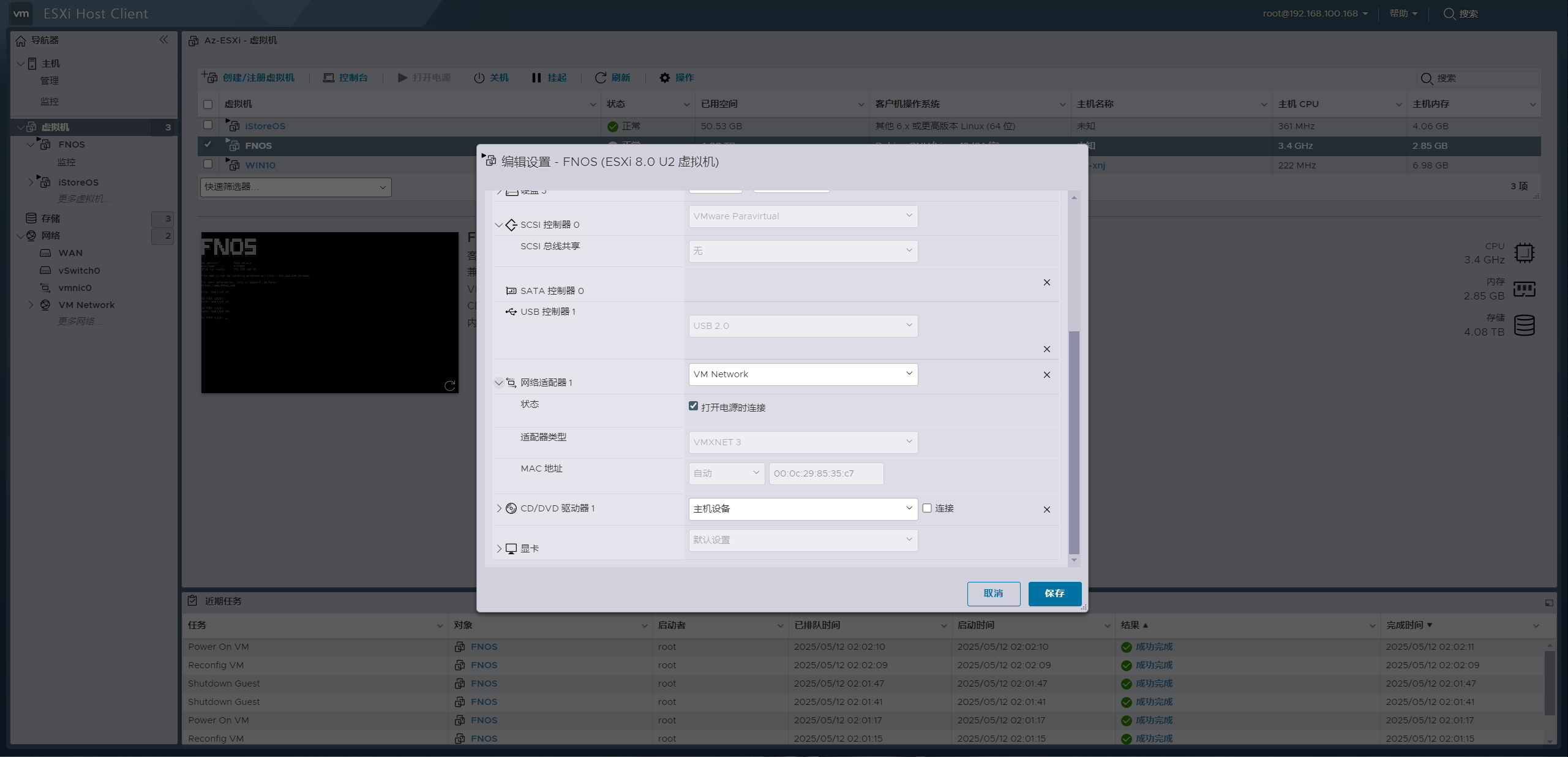Expand the CD/DVD 驱动器 1 section
Screen dimensions: 1568x757
coord(499,508)
